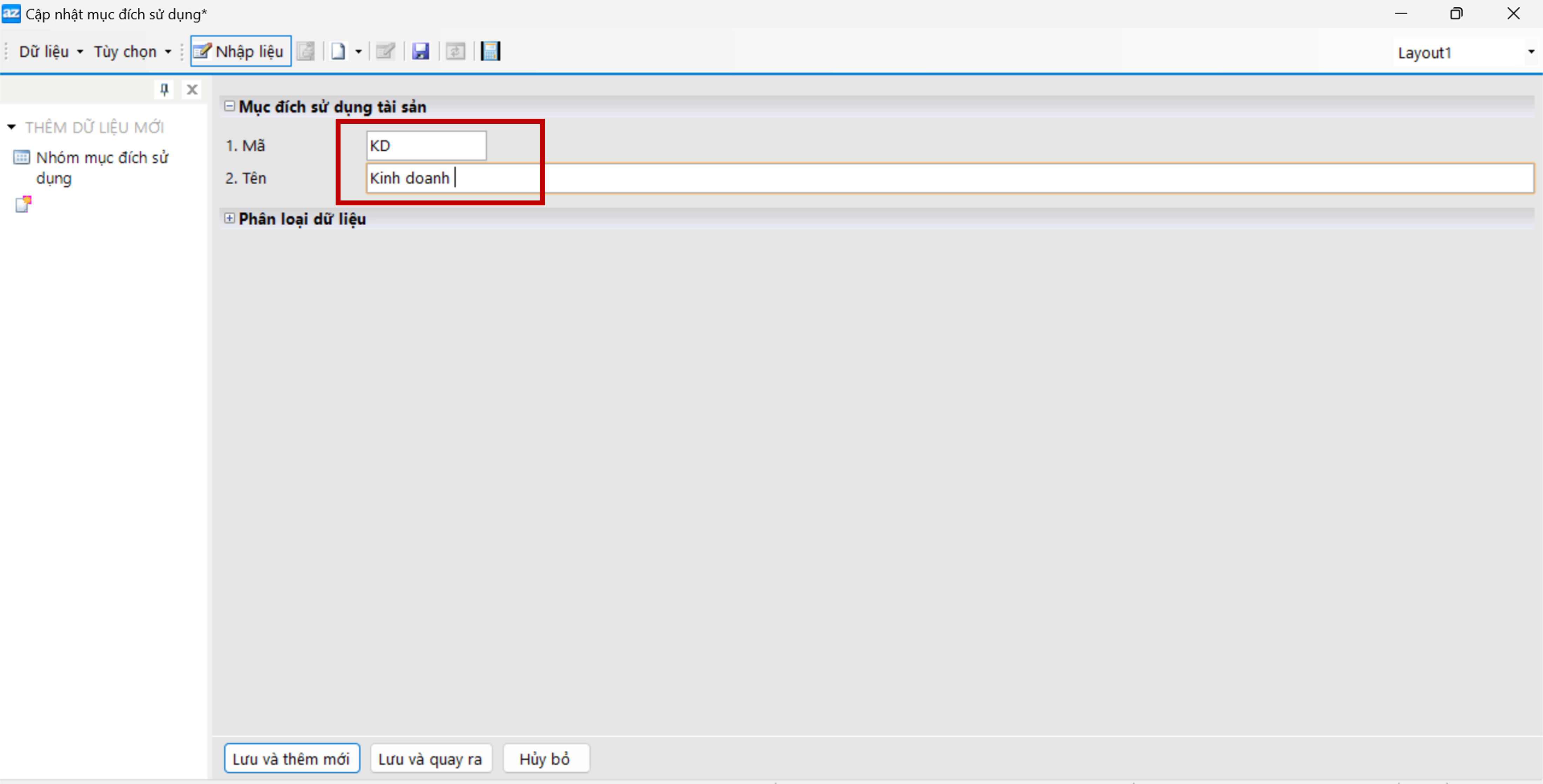The height and width of the screenshot is (784, 1543).
Task: Click the blank new document icon
Action: 338,52
